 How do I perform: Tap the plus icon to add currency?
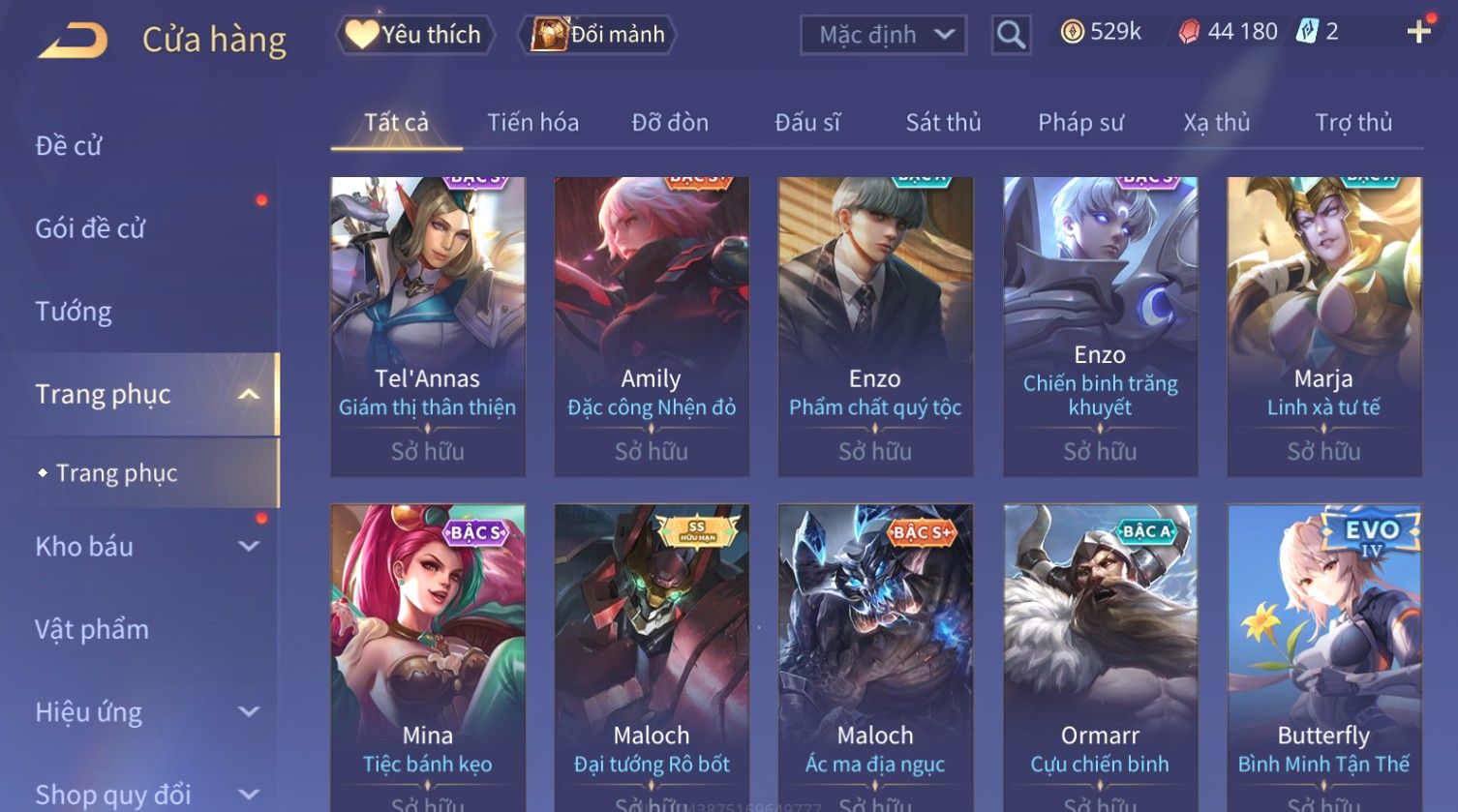click(1419, 32)
